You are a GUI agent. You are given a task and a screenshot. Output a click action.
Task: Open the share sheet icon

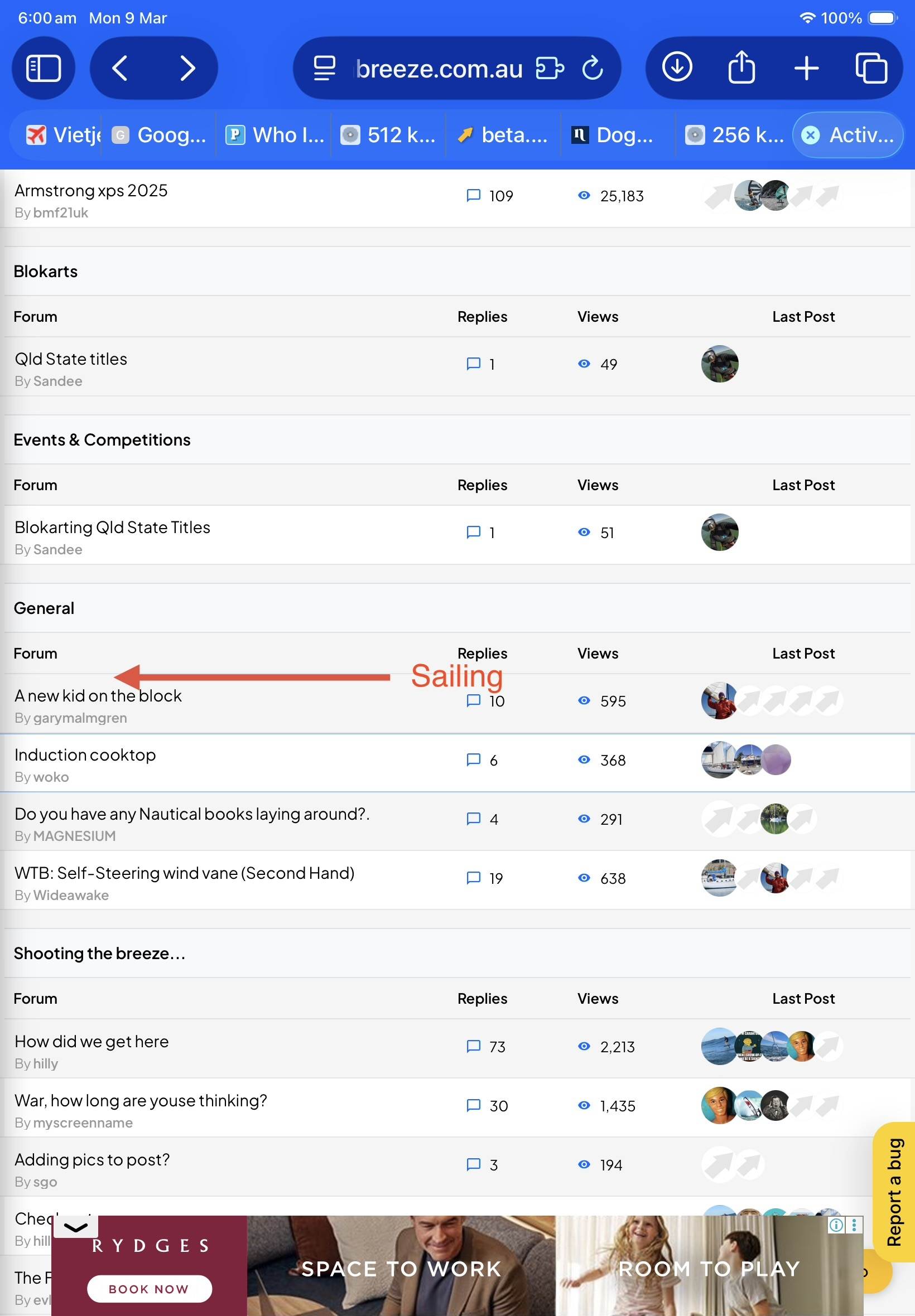(x=741, y=68)
